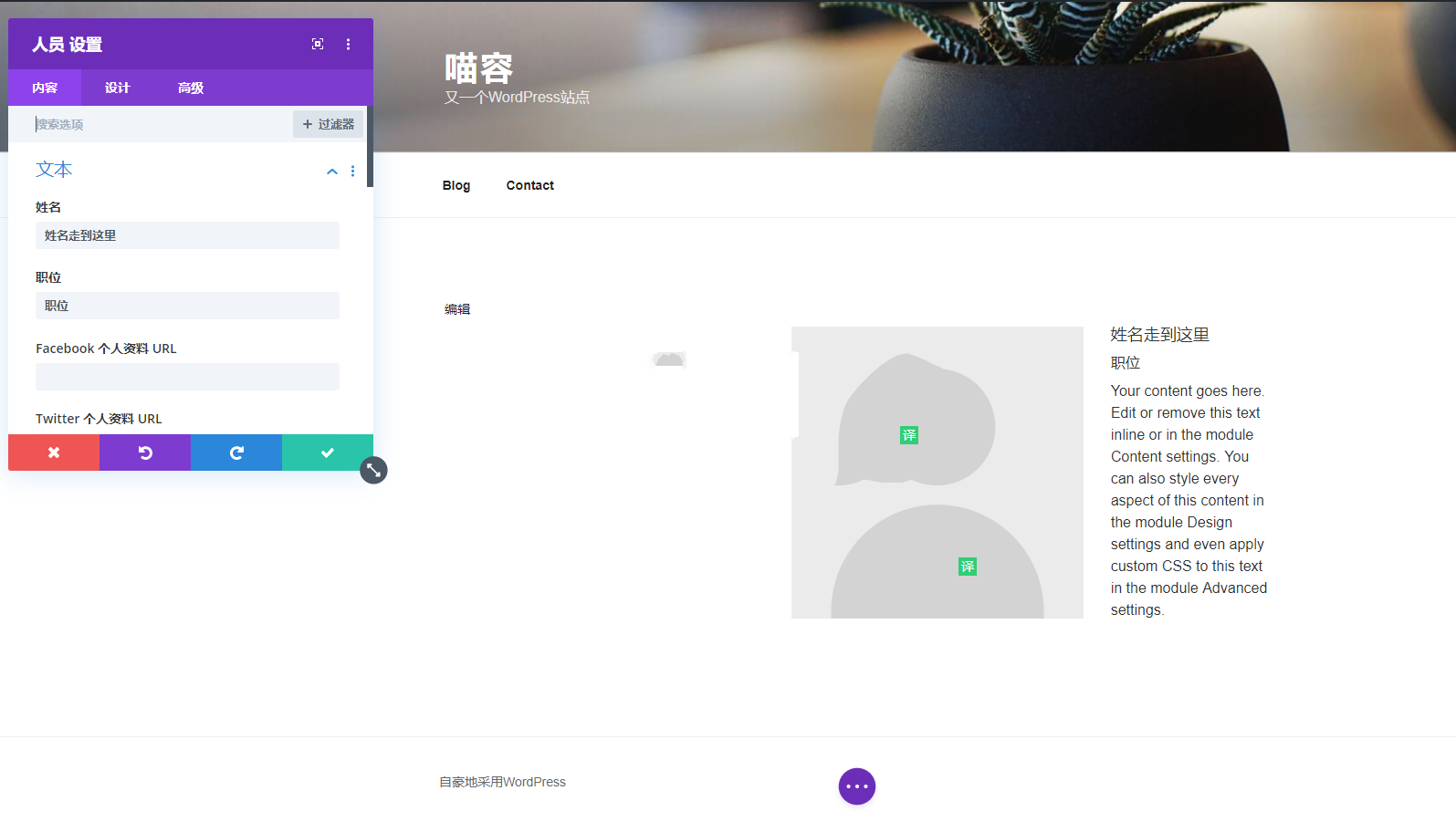Click the blue redo arrow button

click(236, 453)
